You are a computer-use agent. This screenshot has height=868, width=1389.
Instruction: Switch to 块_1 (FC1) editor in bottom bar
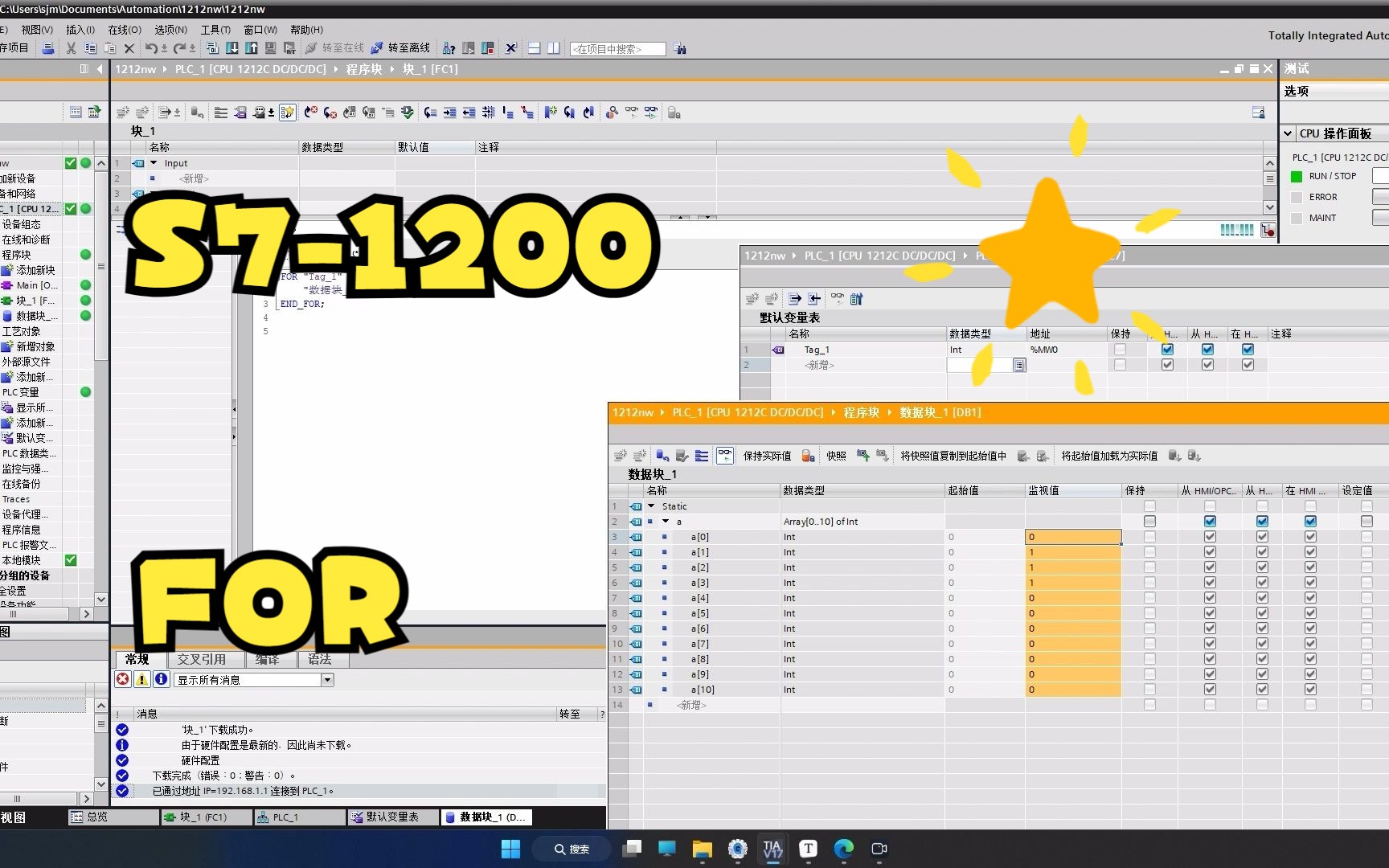coord(207,817)
